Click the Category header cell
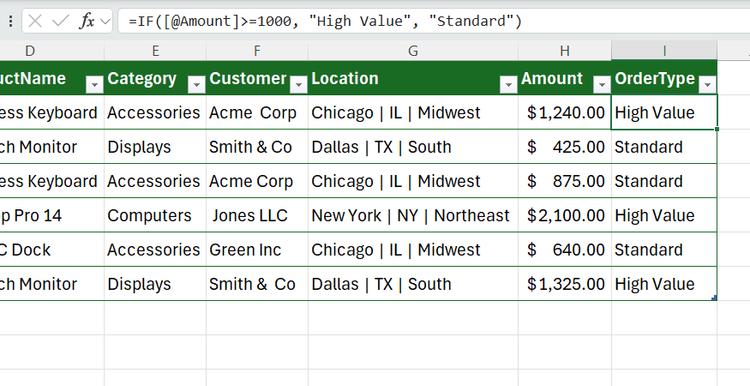 tap(155, 78)
